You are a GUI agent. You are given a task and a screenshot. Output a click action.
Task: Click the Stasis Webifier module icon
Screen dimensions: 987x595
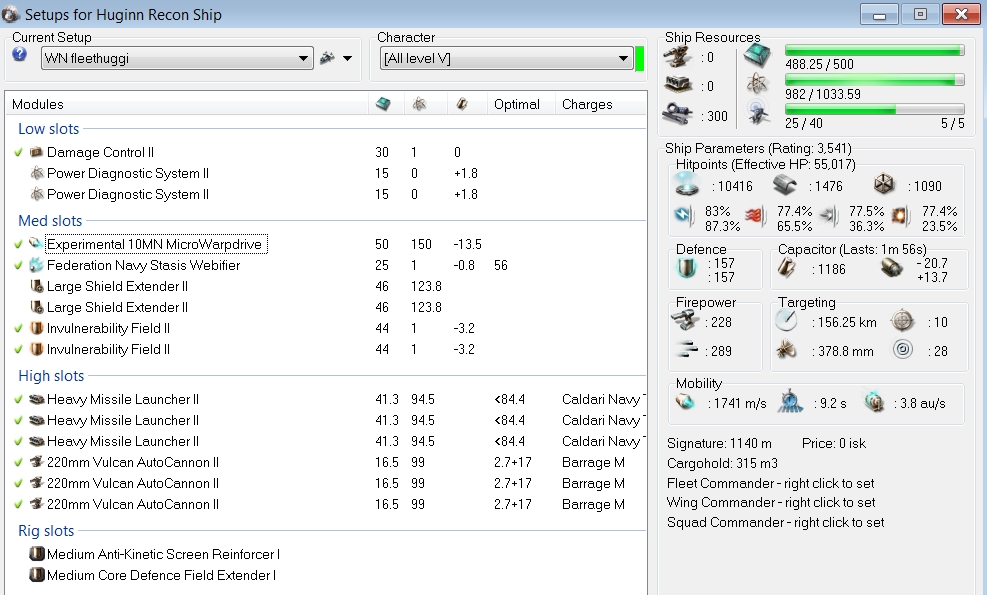click(x=37, y=265)
